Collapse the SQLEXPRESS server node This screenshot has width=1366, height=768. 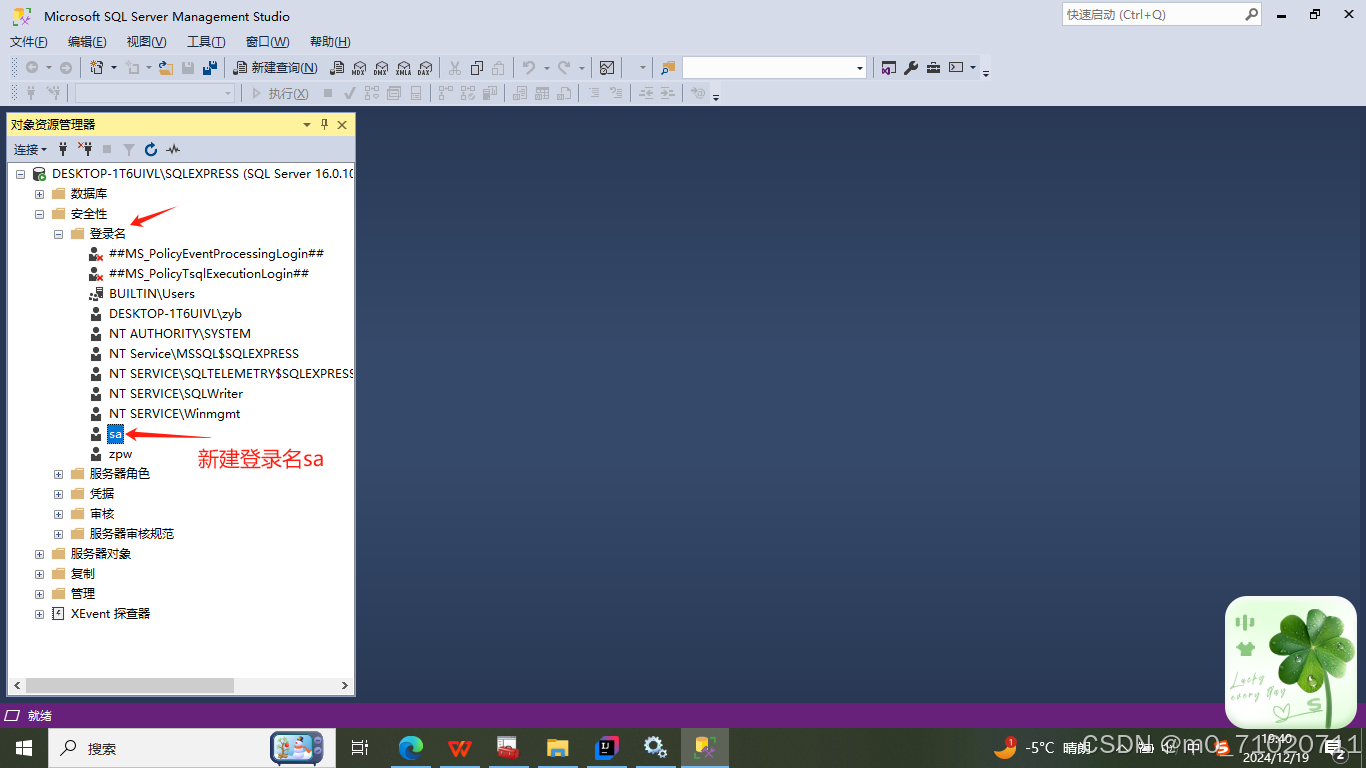(x=20, y=174)
